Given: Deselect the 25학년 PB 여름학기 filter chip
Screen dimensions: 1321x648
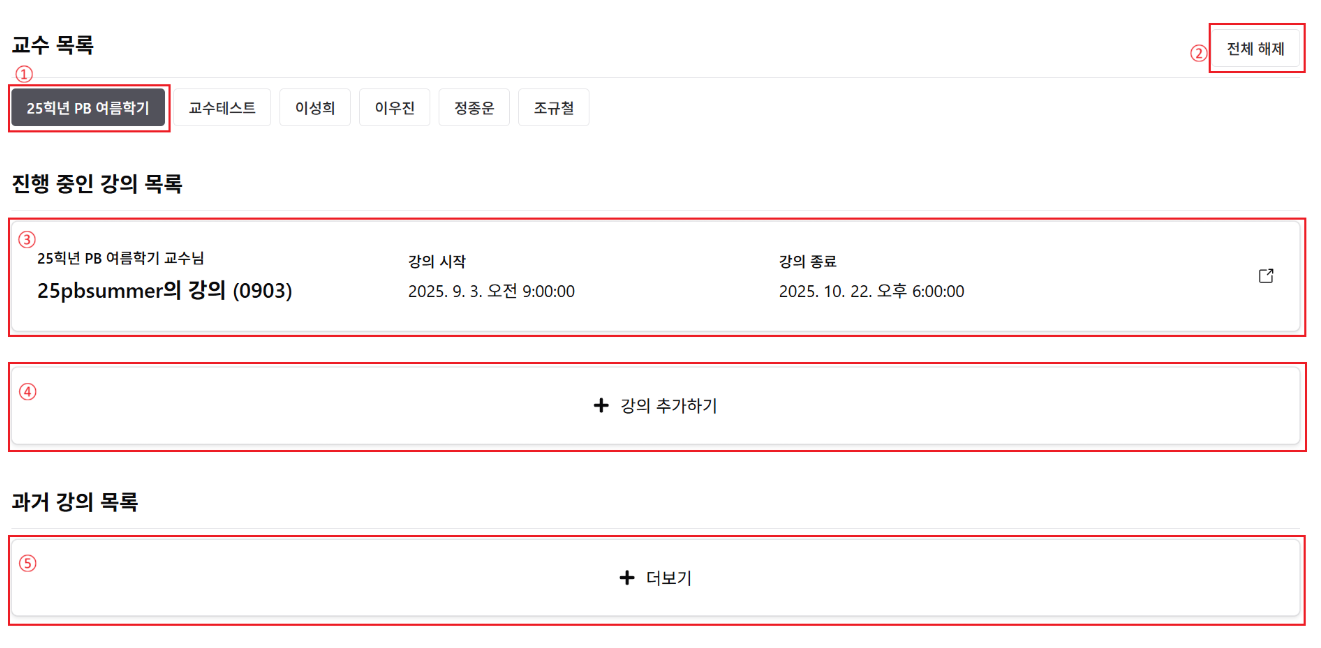Looking at the screenshot, I should click(88, 107).
